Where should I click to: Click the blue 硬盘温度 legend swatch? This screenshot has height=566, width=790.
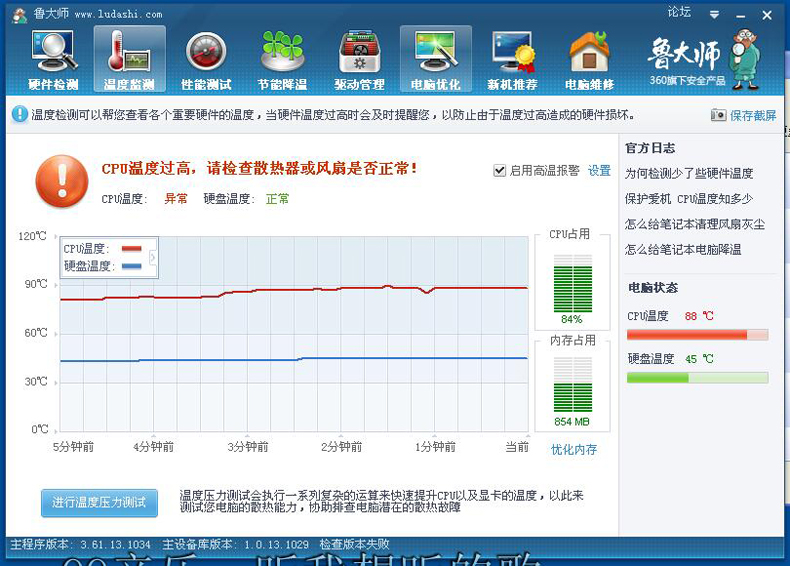(131, 266)
